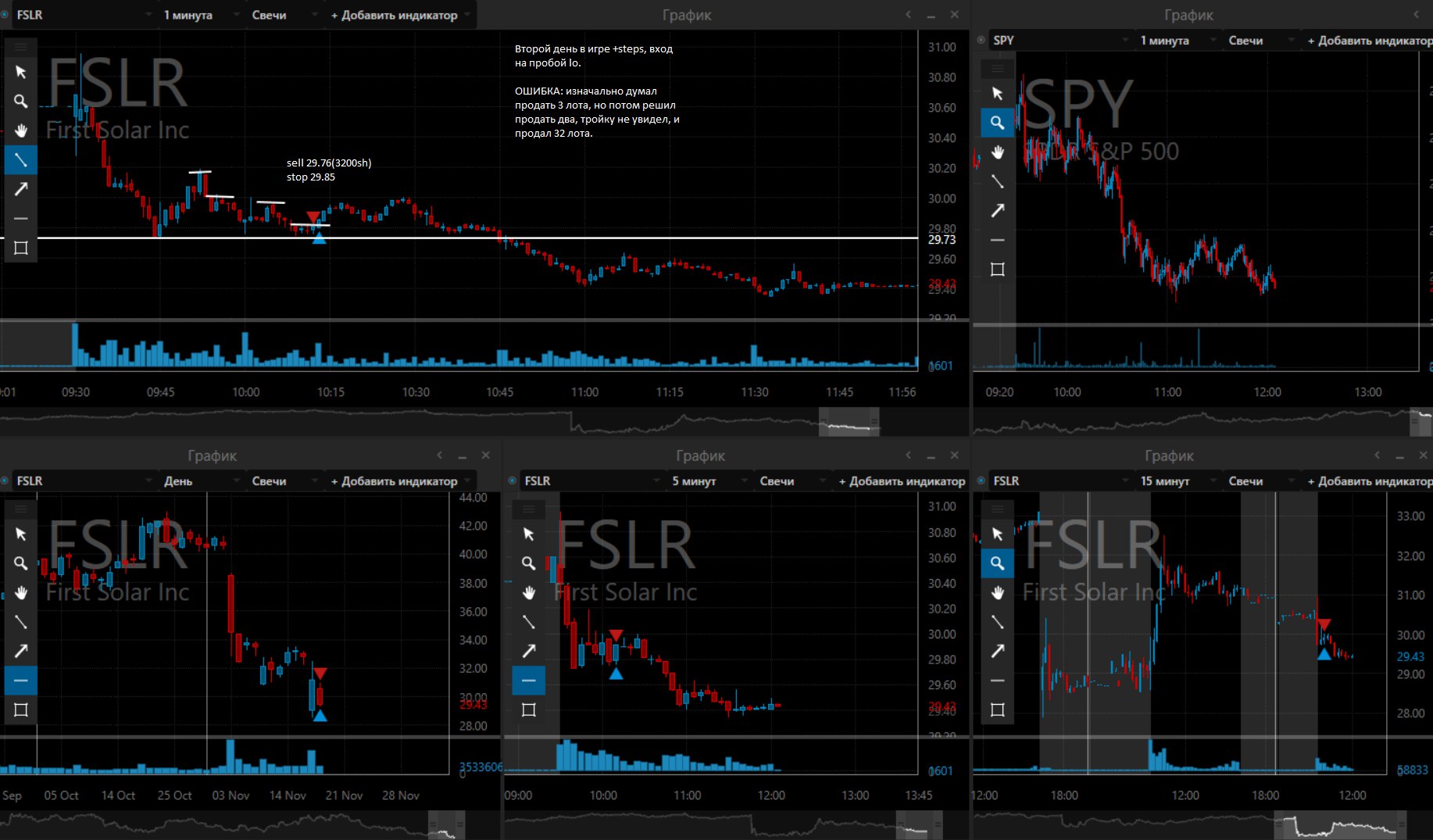This screenshot has height=840, width=1433.
Task: Select the hand pan tool in FSLR daily chart
Action: [x=21, y=592]
